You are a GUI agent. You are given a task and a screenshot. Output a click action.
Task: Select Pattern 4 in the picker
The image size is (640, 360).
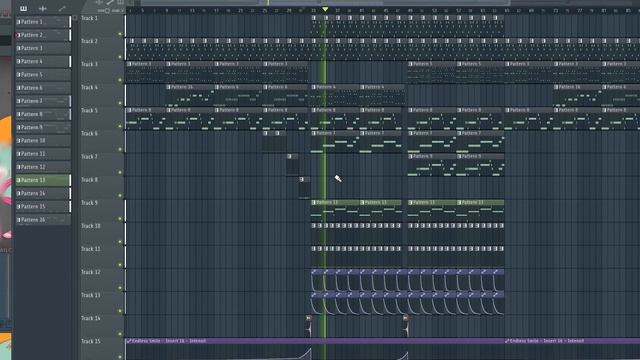click(43, 61)
